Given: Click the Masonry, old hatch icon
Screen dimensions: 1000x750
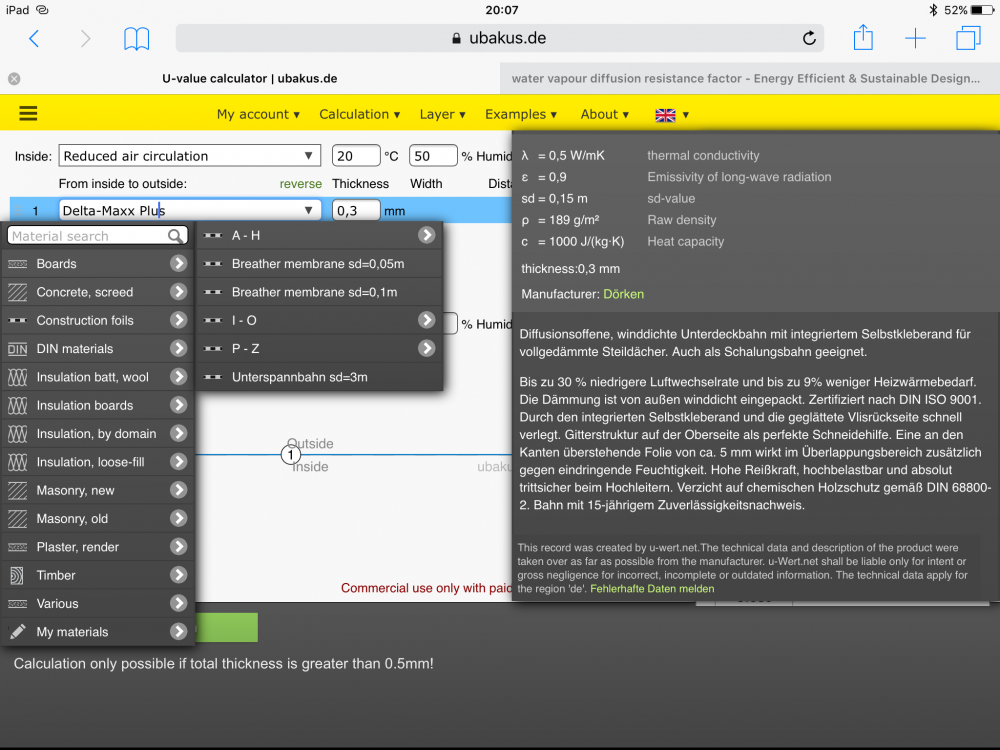Looking at the screenshot, I should (17, 518).
